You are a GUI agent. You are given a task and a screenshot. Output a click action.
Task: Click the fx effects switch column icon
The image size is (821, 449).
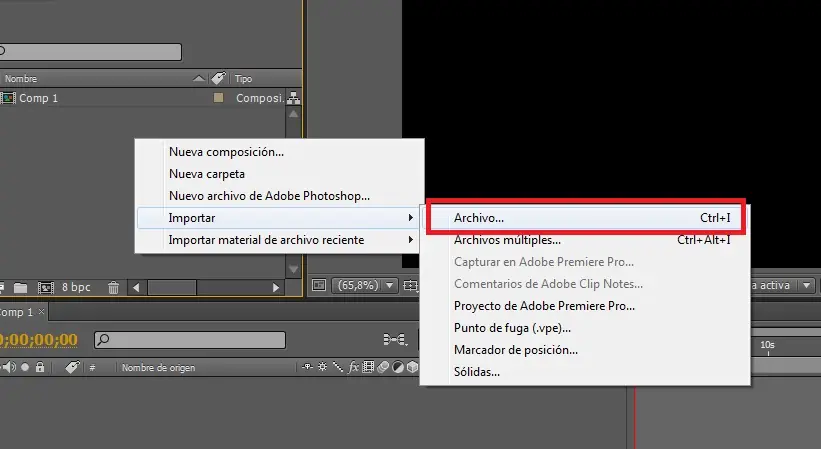pos(353,367)
